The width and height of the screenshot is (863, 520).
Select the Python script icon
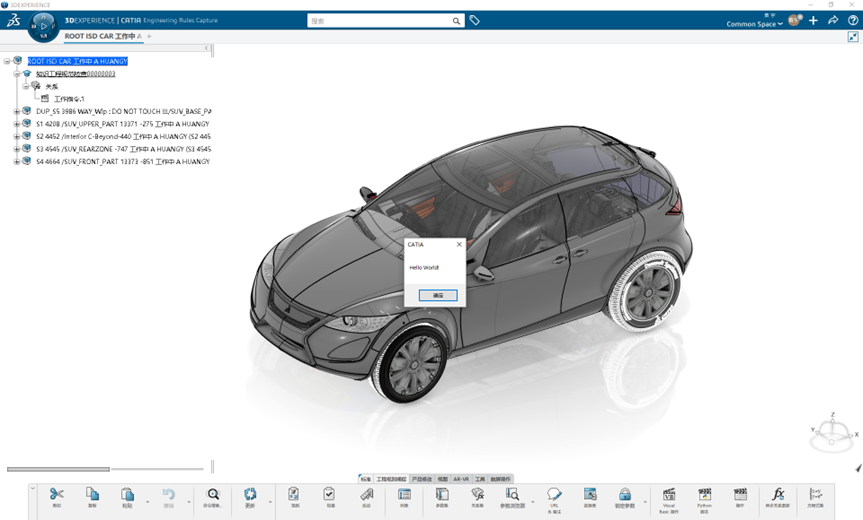pyautogui.click(x=704, y=494)
